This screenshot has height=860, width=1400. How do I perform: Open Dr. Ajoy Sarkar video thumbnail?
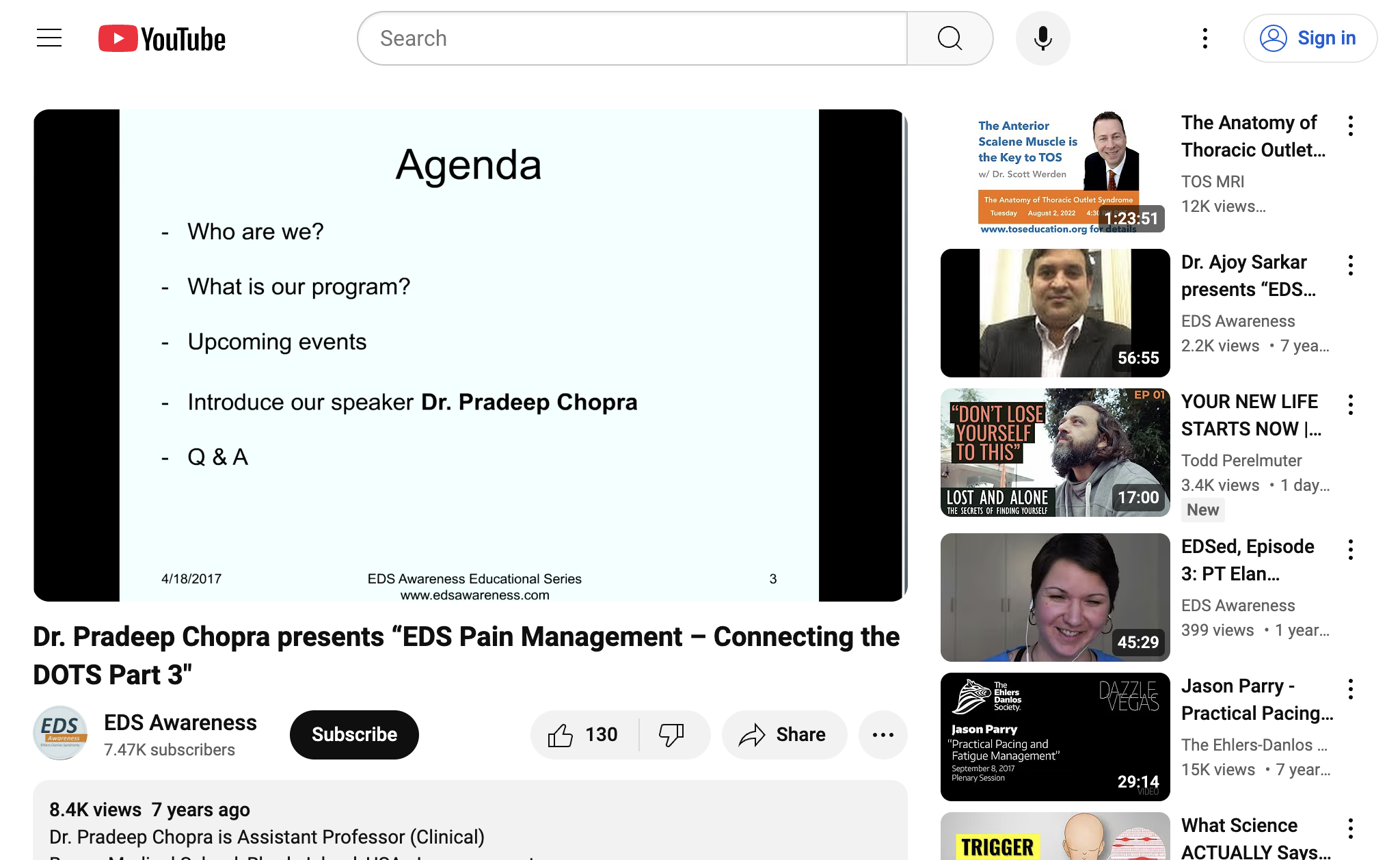[1055, 313]
